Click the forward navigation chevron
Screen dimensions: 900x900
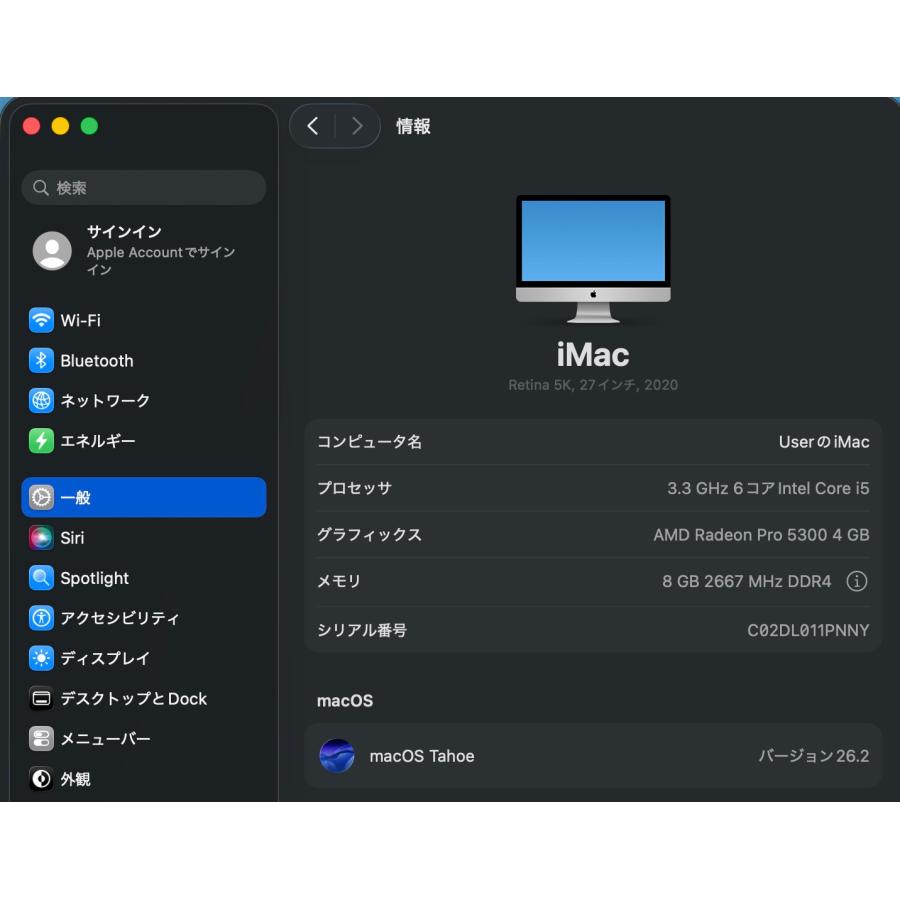point(357,126)
